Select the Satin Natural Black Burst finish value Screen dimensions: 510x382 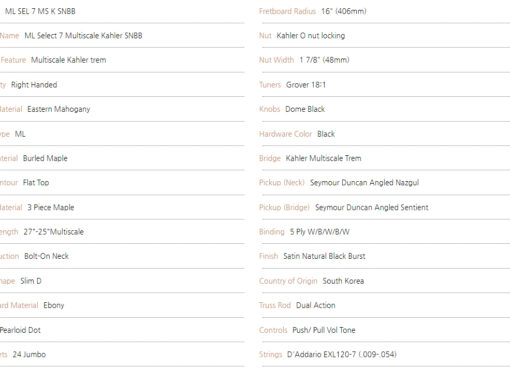coord(324,256)
